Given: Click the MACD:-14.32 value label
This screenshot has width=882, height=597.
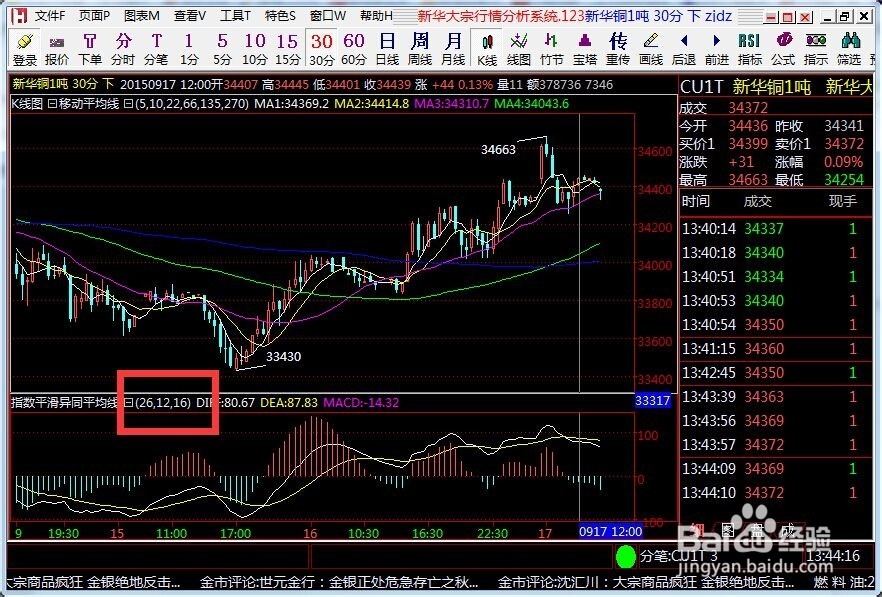Looking at the screenshot, I should point(361,403).
